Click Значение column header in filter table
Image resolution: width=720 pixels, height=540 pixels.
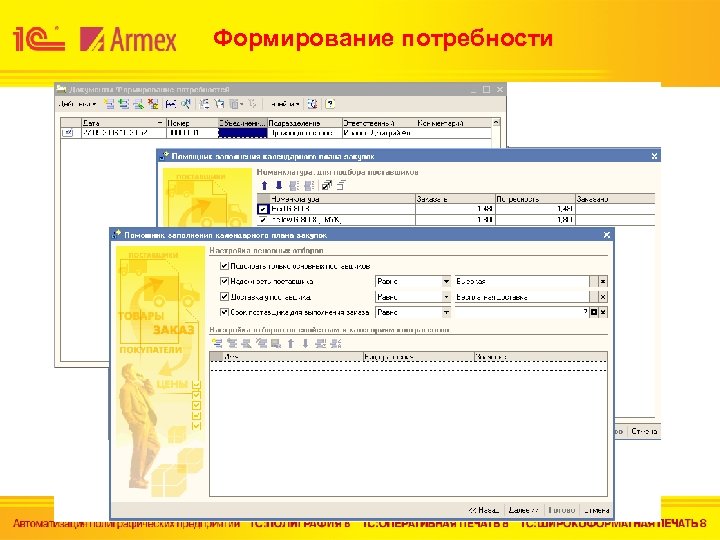point(540,356)
